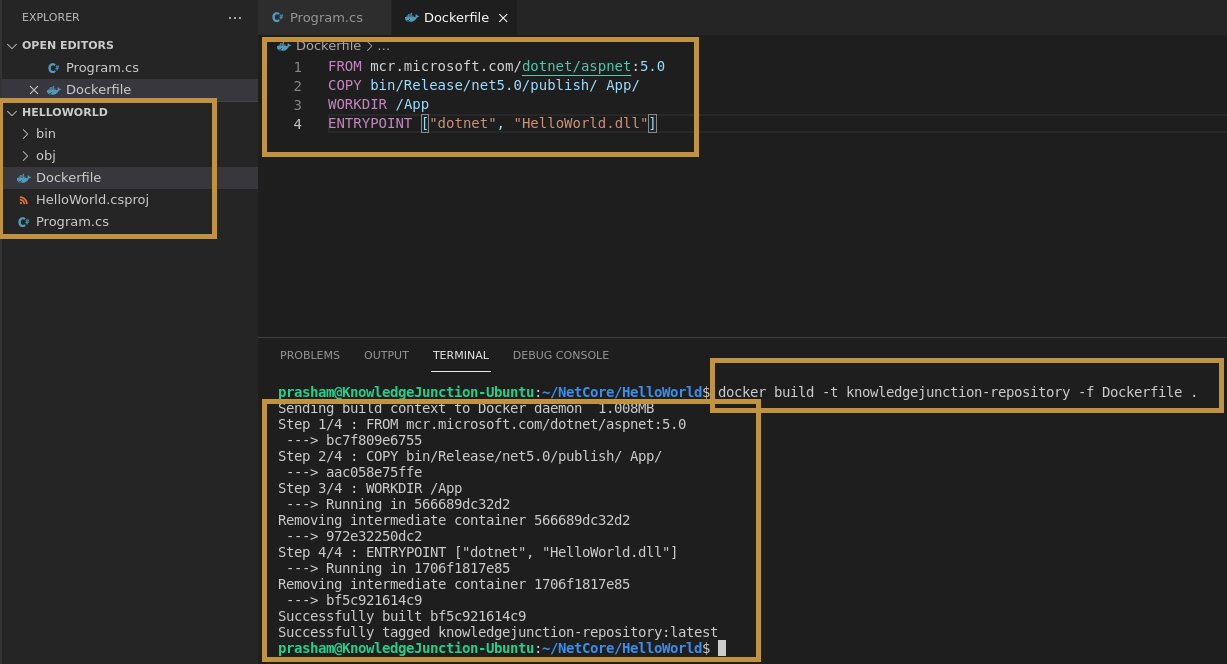Image resolution: width=1227 pixels, height=664 pixels.
Task: Close the Dockerfile under Open Editors
Action: point(34,89)
